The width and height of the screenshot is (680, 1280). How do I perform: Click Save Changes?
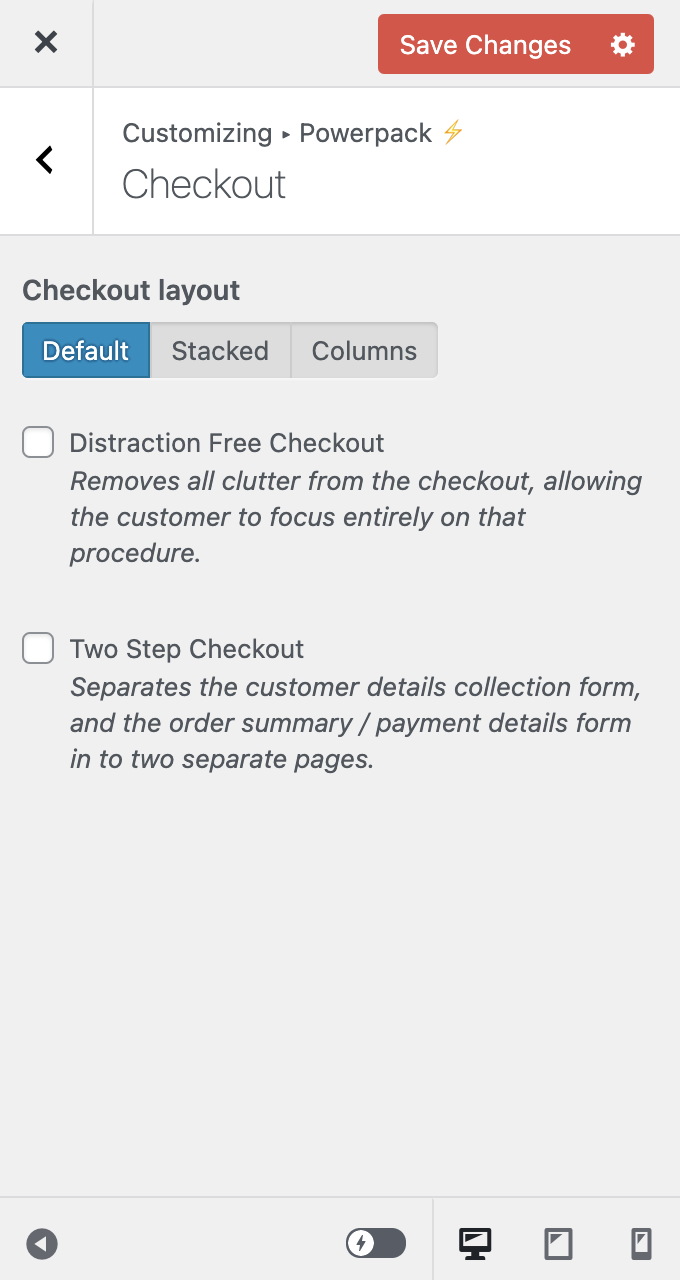pyautogui.click(x=484, y=44)
